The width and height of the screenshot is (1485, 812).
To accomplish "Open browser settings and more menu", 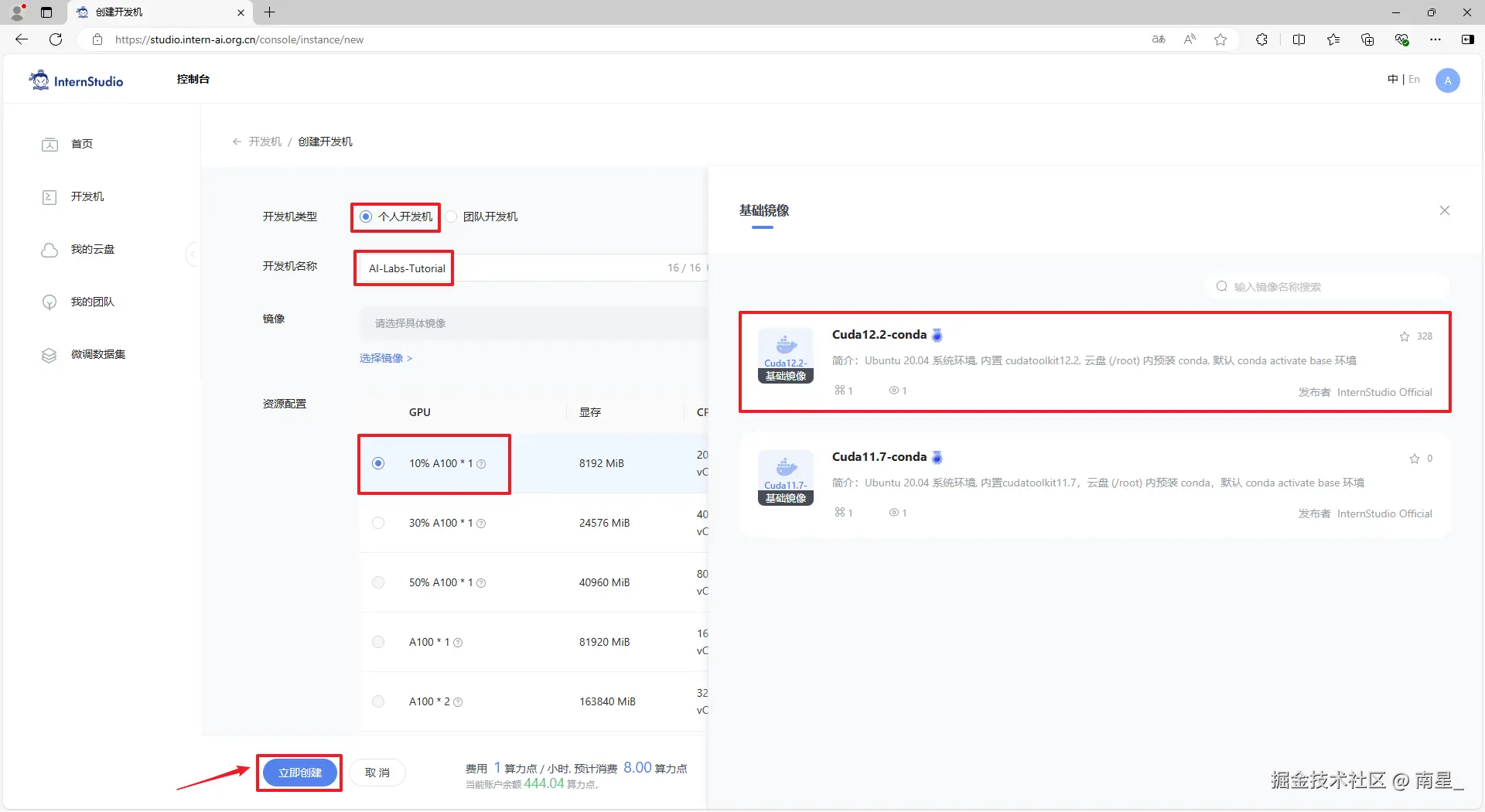I will tap(1435, 39).
